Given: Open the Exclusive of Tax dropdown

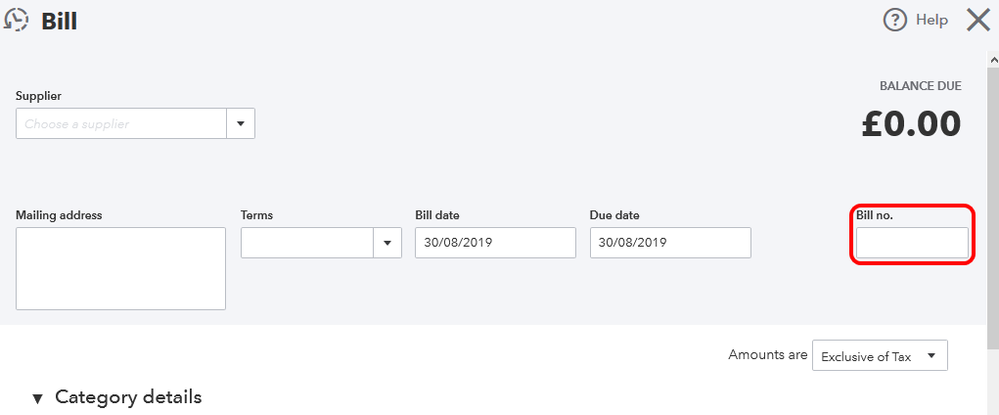Looking at the screenshot, I should pos(879,355).
